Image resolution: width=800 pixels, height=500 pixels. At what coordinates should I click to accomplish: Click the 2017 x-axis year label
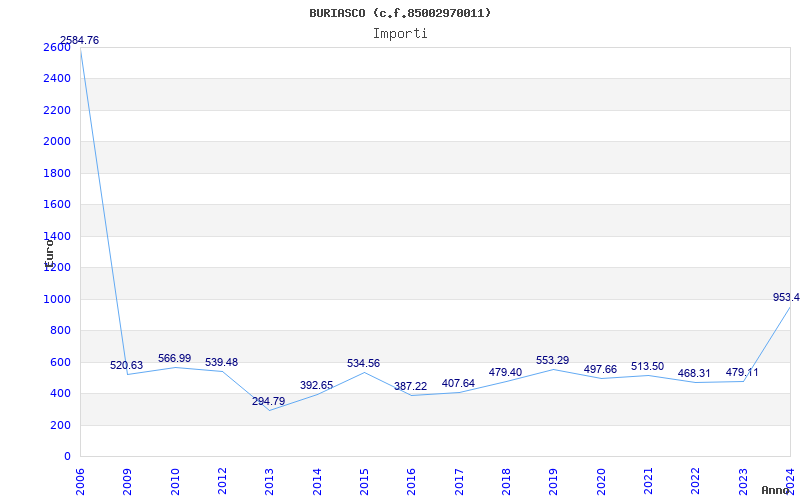(459, 482)
